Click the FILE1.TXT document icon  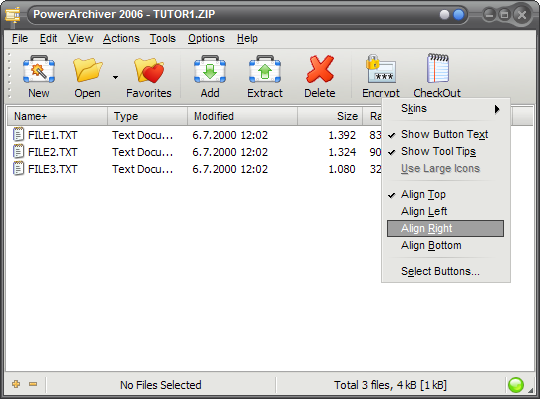click(x=18, y=135)
